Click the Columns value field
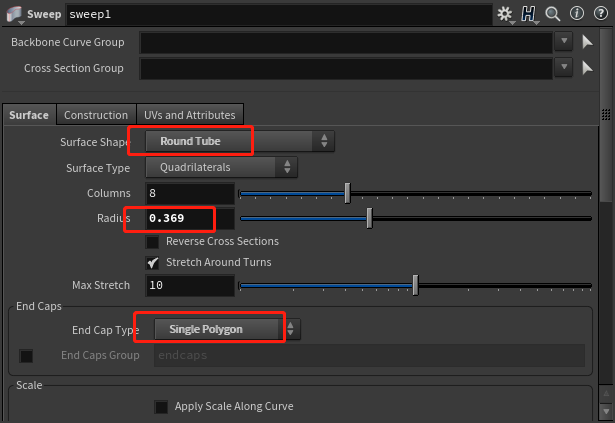 click(x=190, y=193)
